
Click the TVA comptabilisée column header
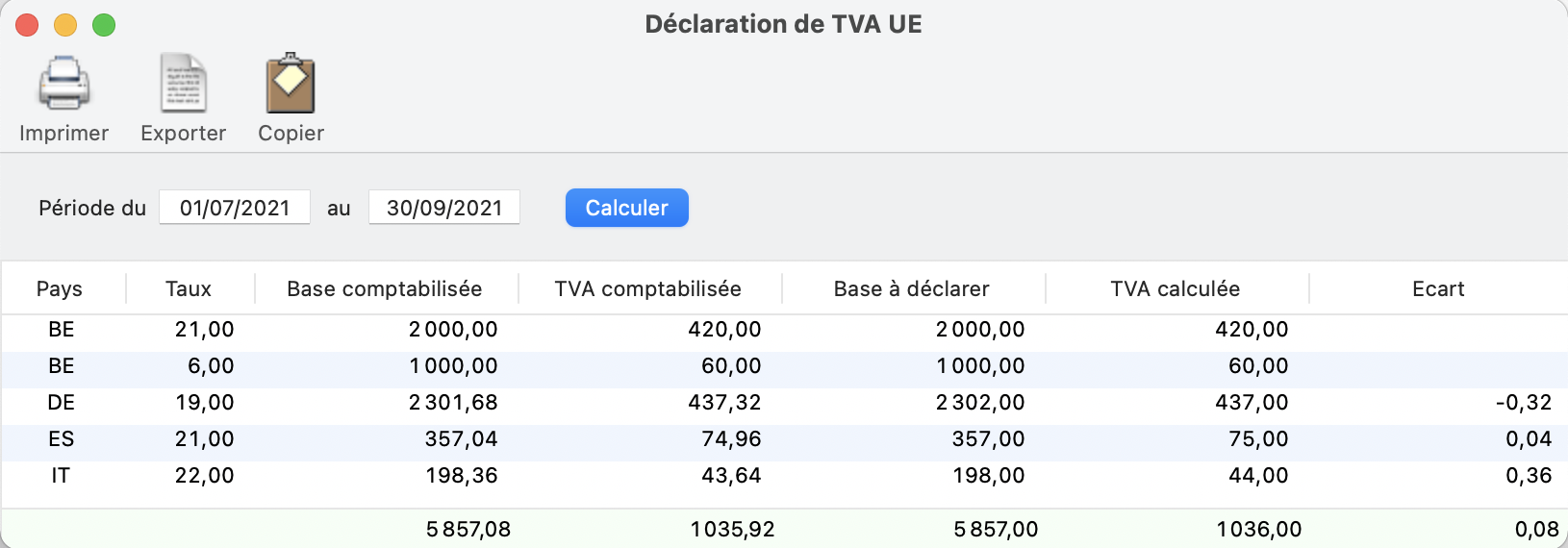pyautogui.click(x=648, y=288)
